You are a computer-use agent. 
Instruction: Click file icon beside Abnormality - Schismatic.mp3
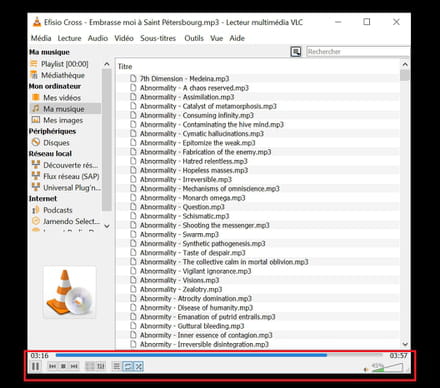pos(133,216)
